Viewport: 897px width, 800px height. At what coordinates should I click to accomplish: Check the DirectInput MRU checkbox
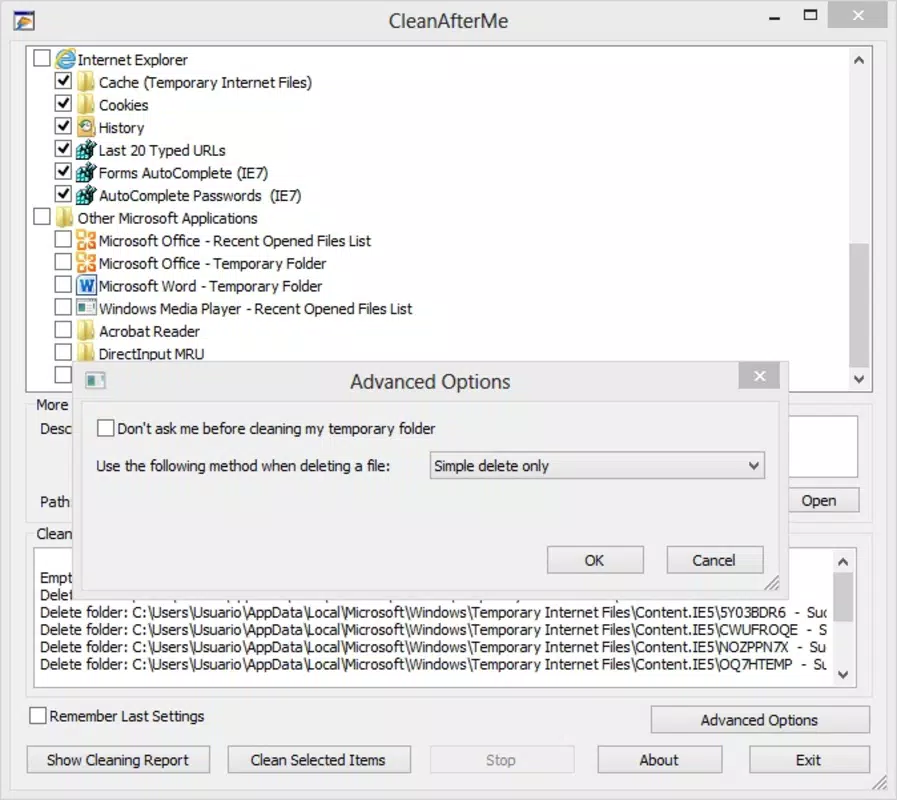coord(63,352)
